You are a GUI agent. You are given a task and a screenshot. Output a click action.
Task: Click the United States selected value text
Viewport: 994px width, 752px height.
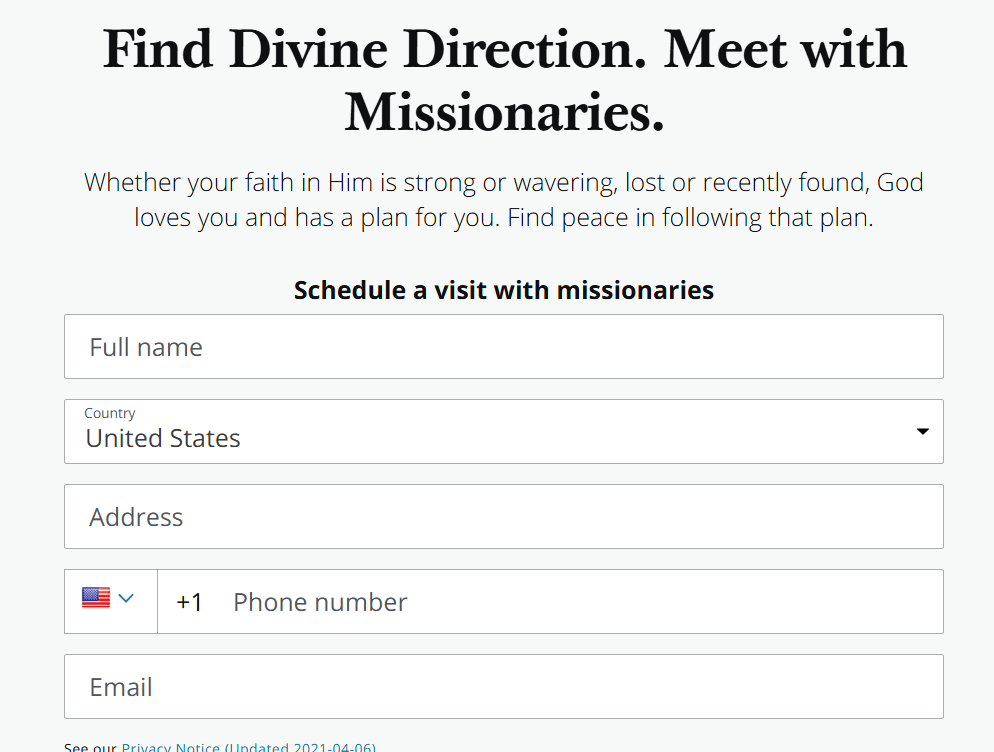163,438
